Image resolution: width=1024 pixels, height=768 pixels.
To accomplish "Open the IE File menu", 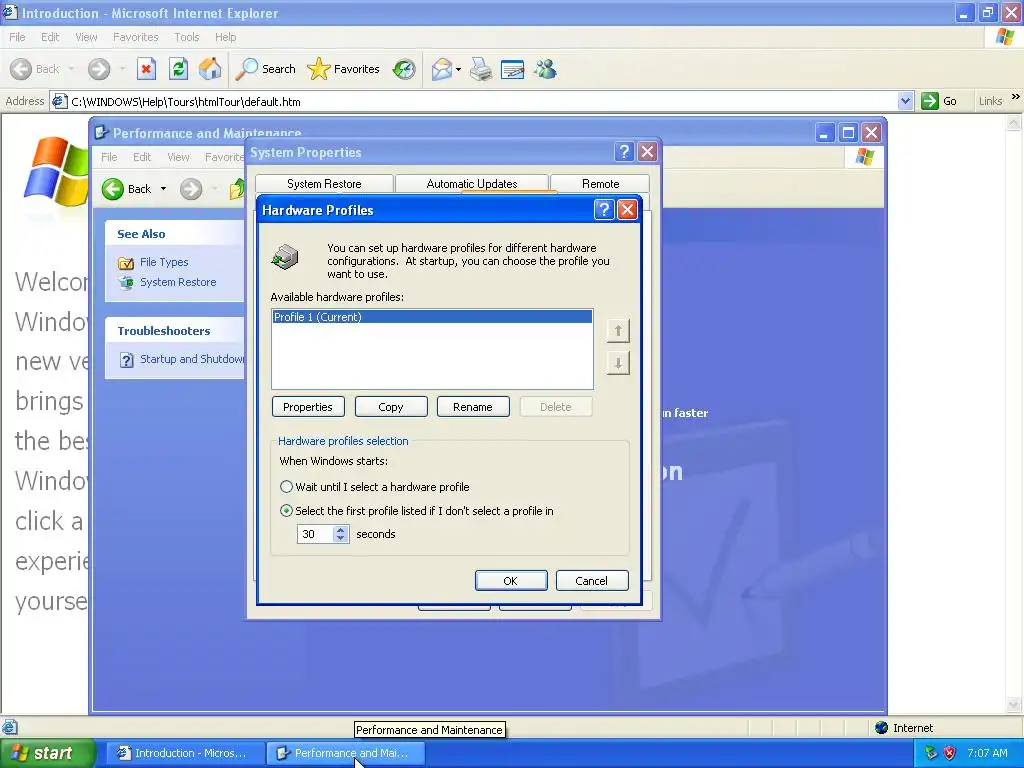I will pyautogui.click(x=17, y=37).
